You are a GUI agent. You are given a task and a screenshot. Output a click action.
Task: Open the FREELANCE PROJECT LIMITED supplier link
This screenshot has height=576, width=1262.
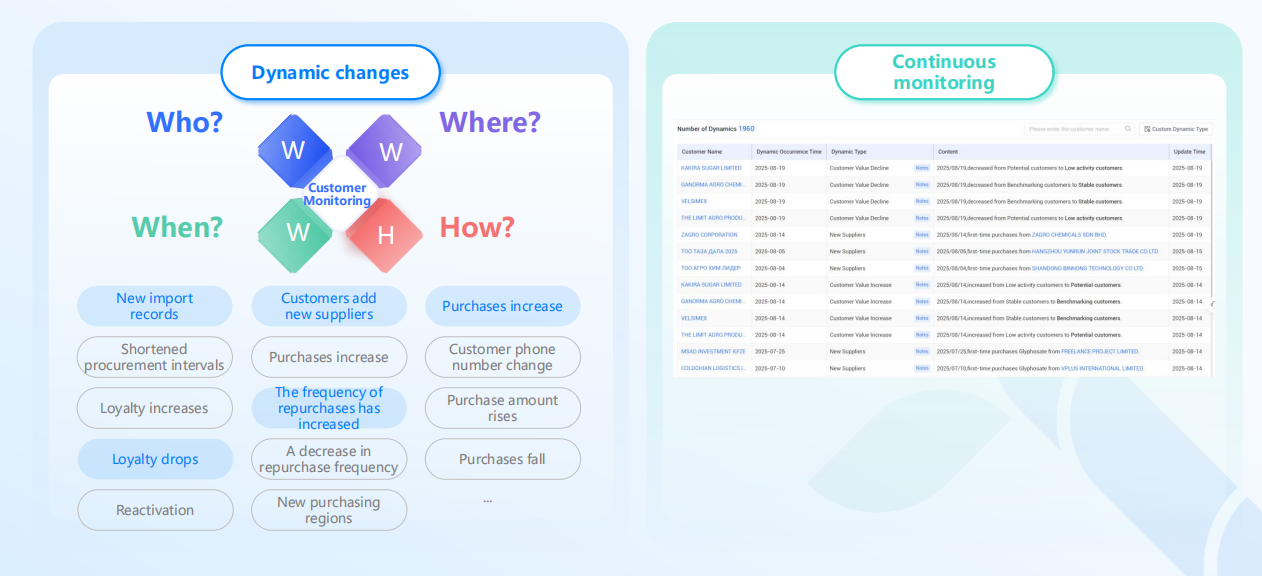[1100, 352]
